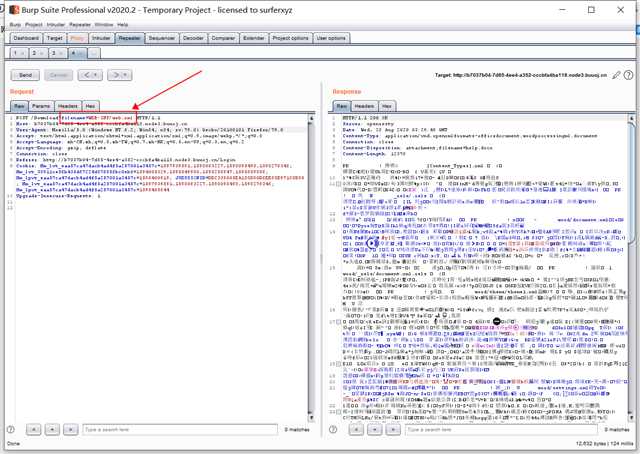640x454 pixels.
Task: Click the User-Agent header line in request
Action: [149, 130]
